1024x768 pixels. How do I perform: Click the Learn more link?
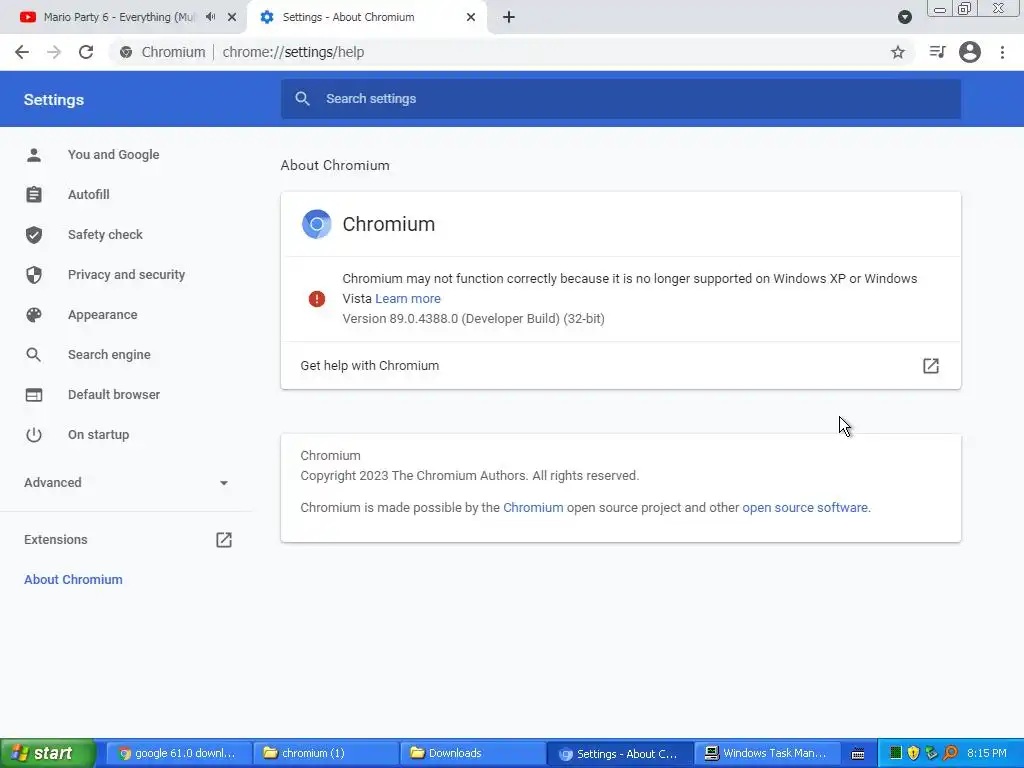coord(408,298)
